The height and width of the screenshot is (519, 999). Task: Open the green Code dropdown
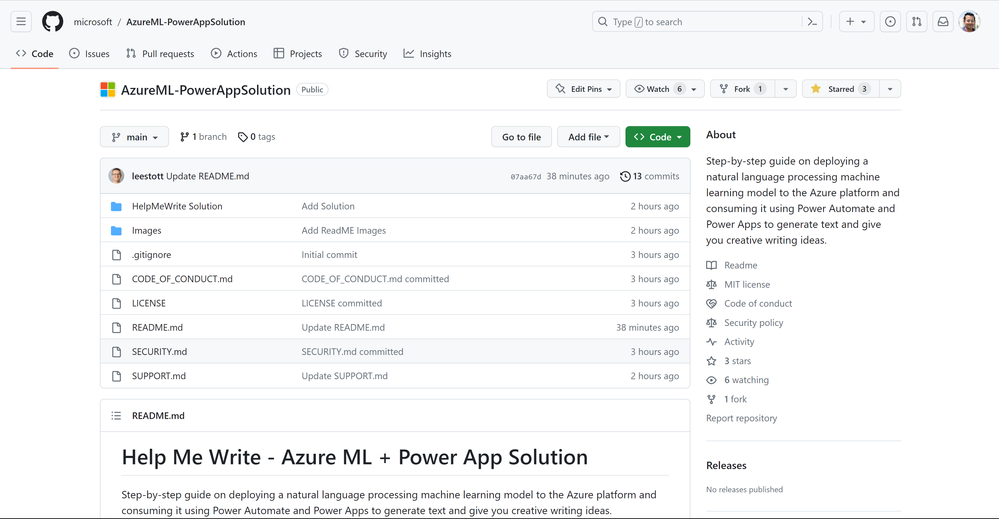tap(658, 137)
